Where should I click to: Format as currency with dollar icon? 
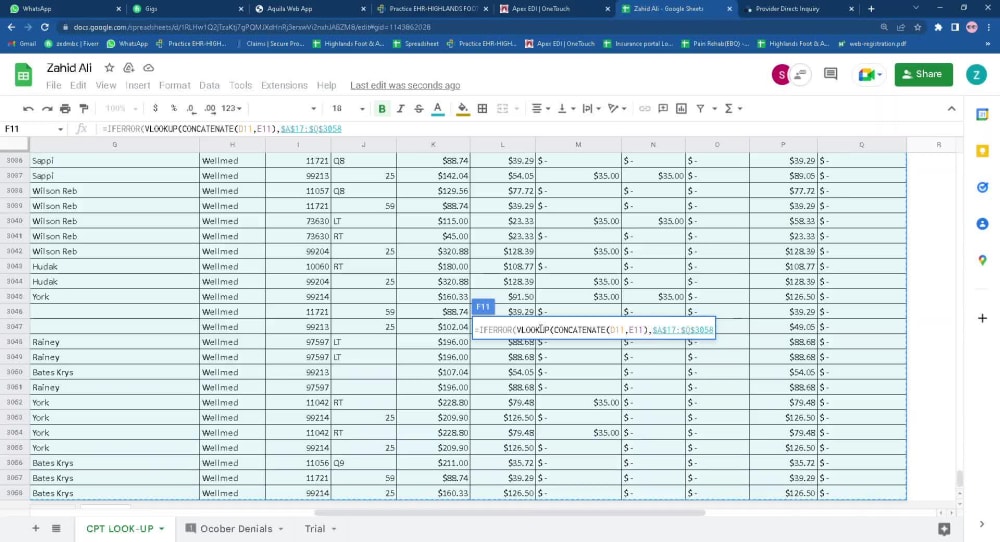pyautogui.click(x=155, y=108)
